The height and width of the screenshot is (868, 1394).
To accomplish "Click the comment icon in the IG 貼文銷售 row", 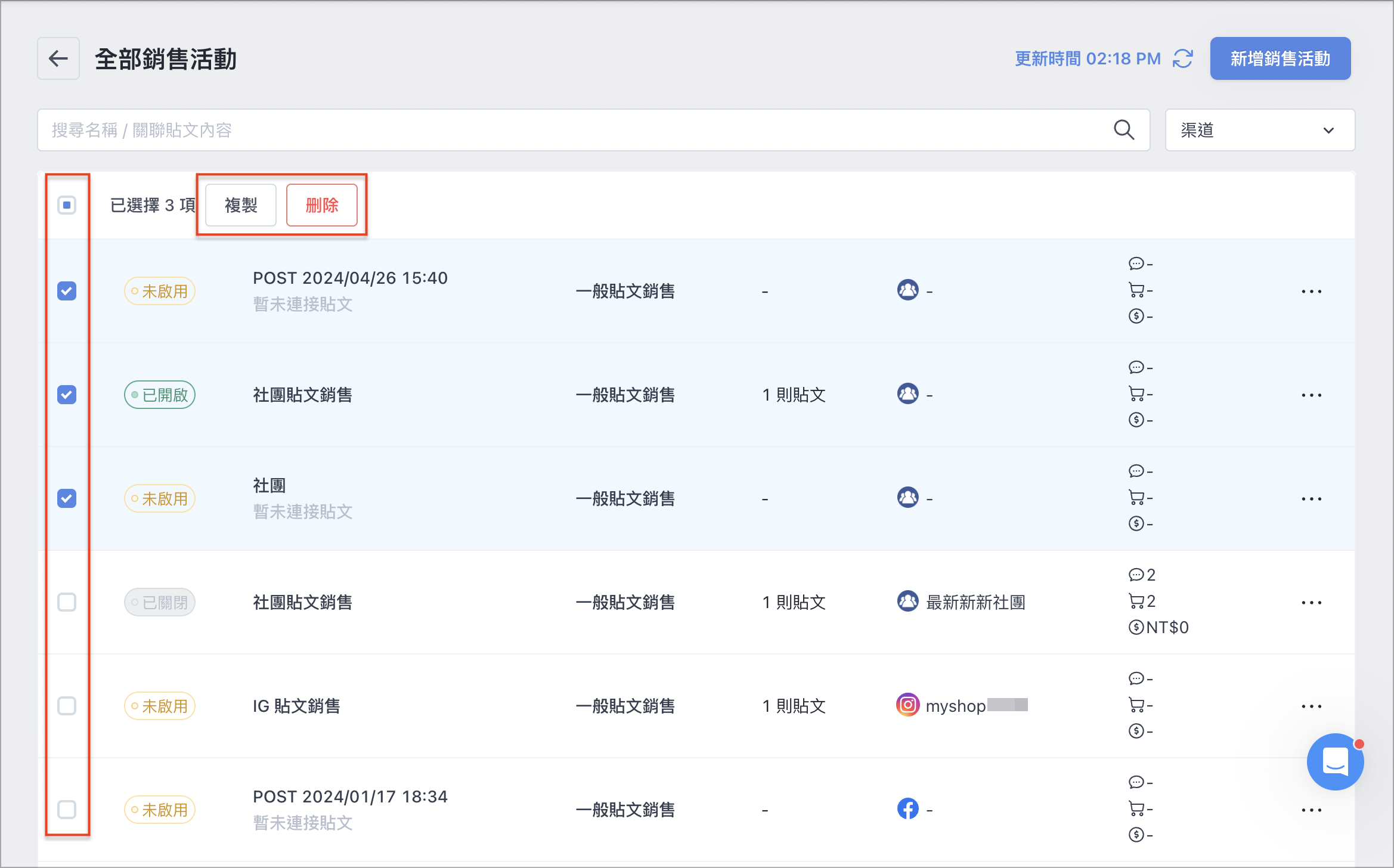I will (1136, 678).
